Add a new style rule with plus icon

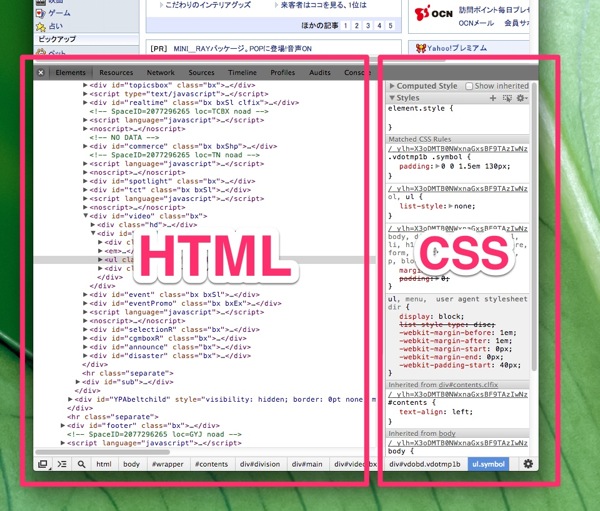pos(493,98)
